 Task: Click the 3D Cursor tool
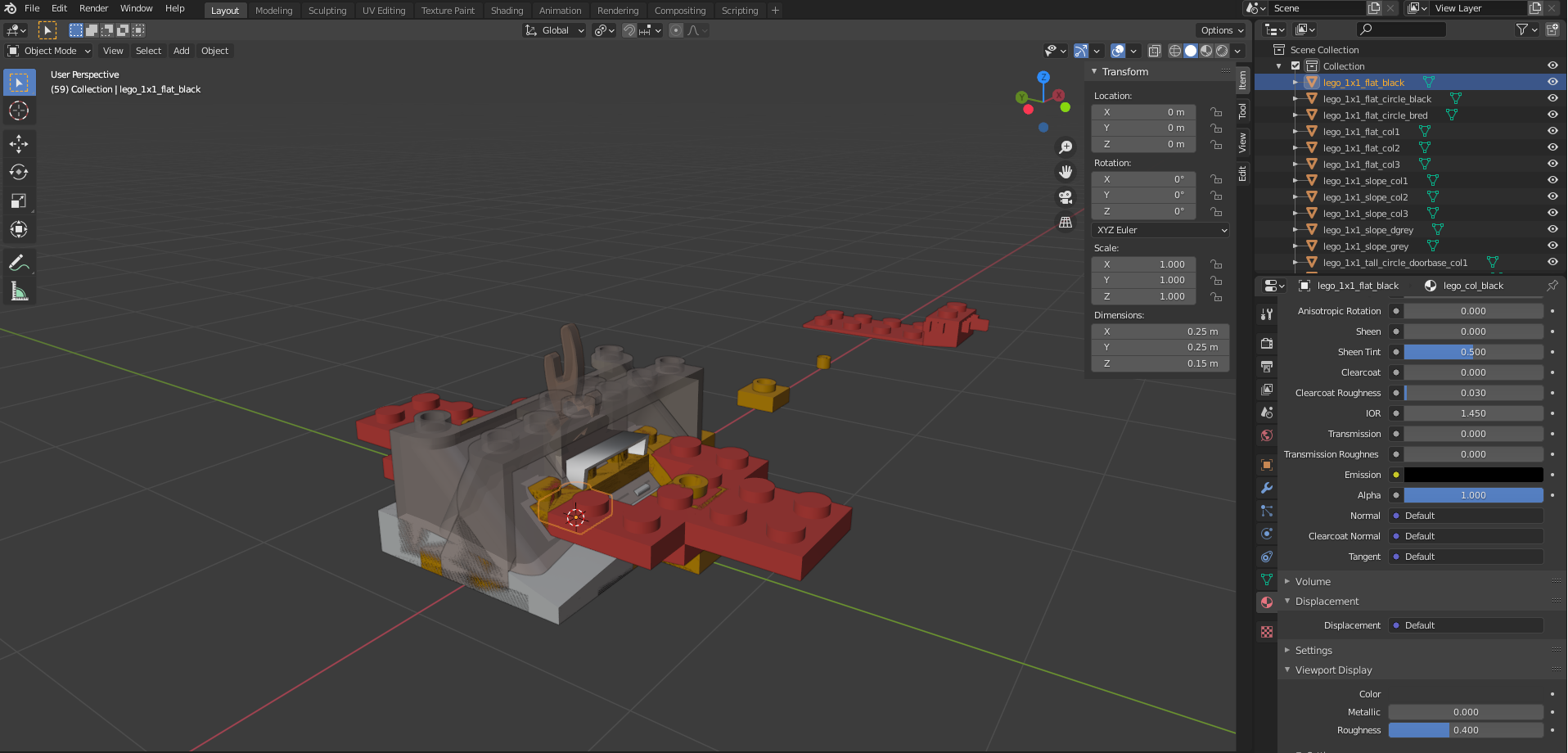[x=19, y=111]
